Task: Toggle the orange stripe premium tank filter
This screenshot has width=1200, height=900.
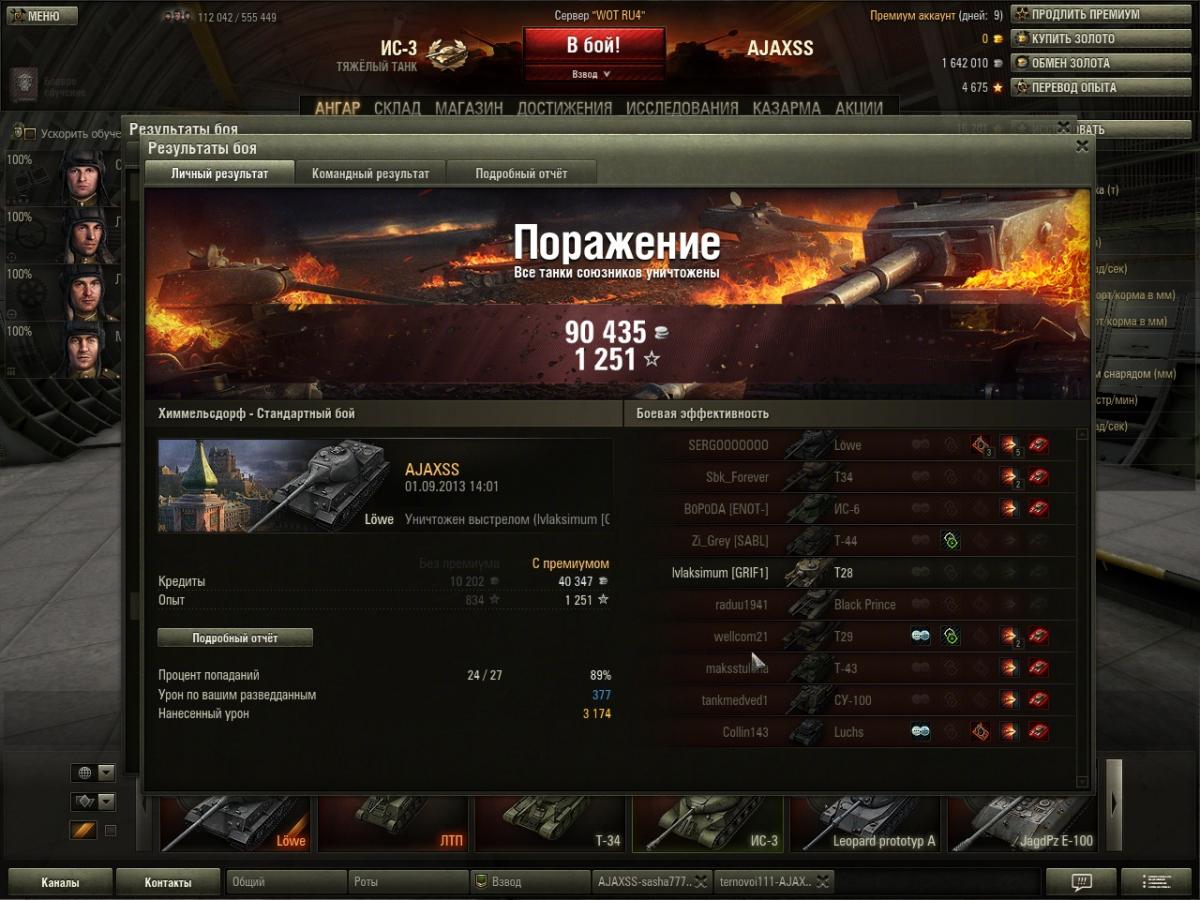Action: 83,830
